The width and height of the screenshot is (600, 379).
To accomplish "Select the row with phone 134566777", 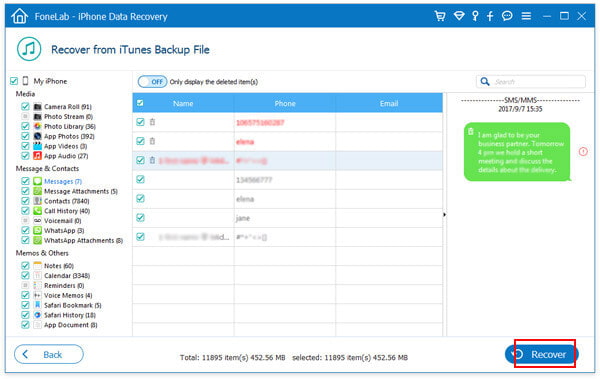I will (287, 180).
